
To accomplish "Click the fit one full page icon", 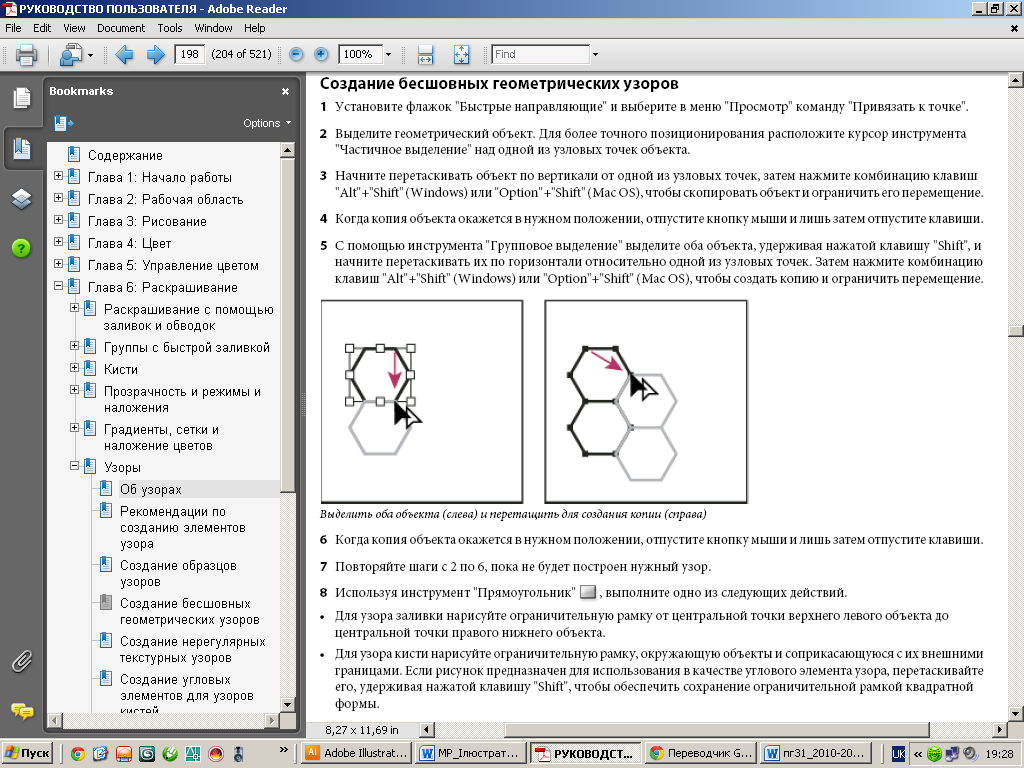I will pos(462,54).
